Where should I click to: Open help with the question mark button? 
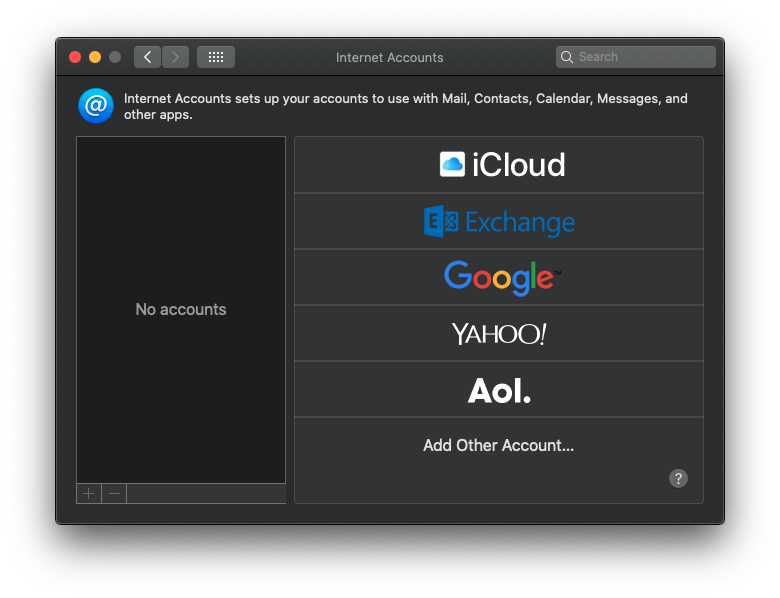678,479
